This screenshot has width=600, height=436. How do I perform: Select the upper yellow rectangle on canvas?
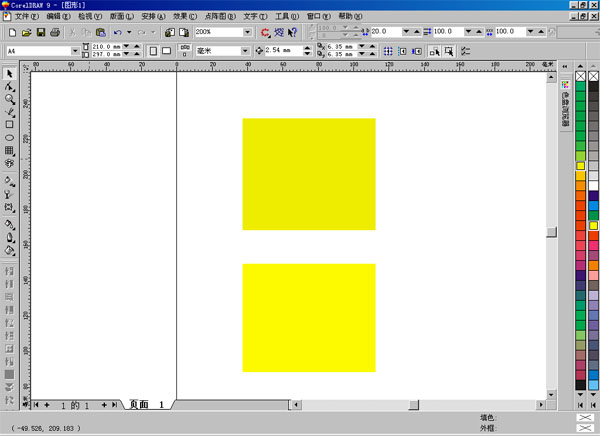(x=309, y=174)
